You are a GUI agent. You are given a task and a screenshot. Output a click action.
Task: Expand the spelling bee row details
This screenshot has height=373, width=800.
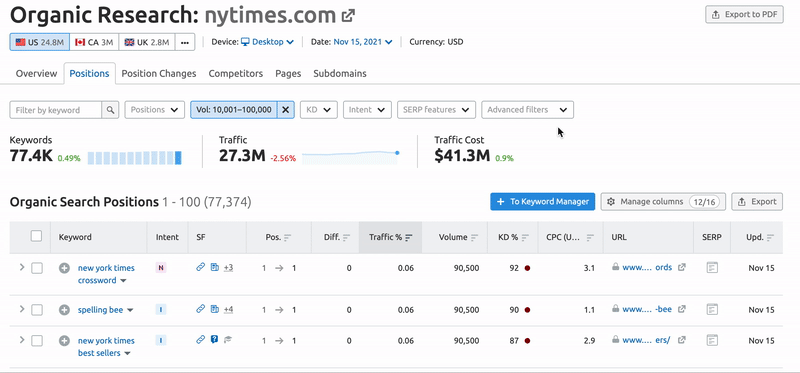[x=21, y=309]
